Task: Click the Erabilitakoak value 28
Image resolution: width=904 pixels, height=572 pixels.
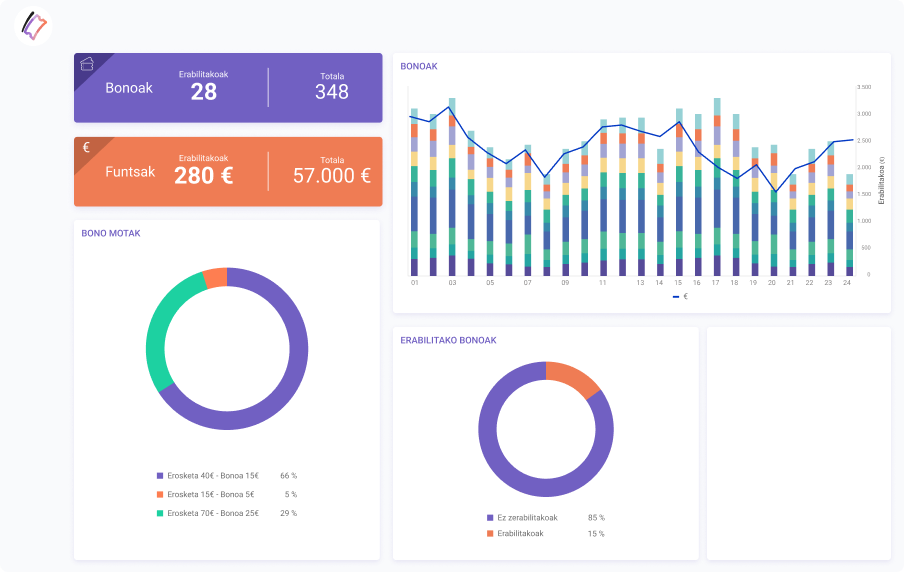Action: click(204, 92)
